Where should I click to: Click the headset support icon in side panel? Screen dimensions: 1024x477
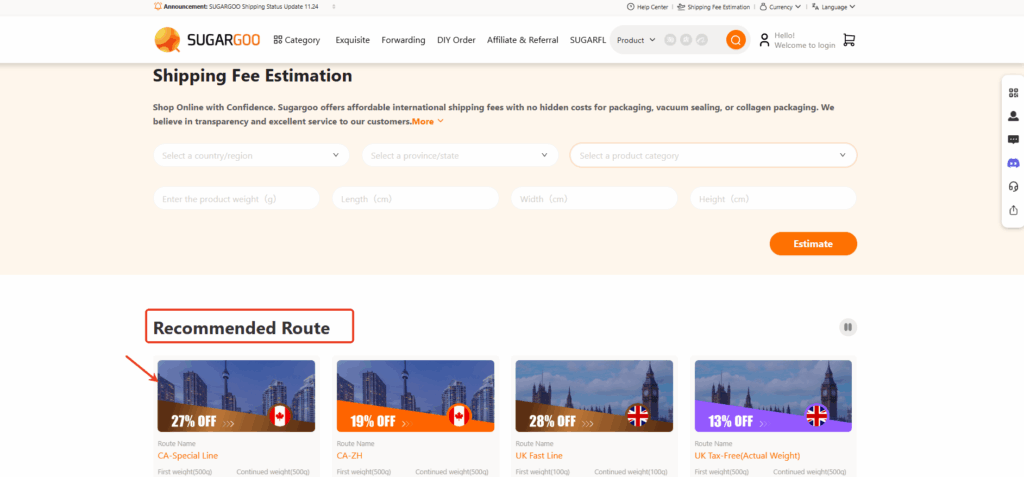pos(1014,186)
